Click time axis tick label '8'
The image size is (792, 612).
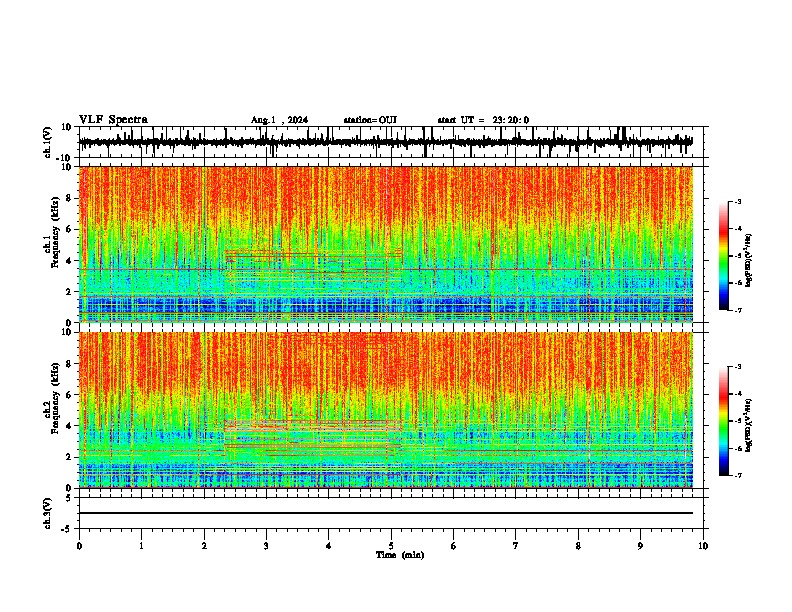click(x=578, y=546)
